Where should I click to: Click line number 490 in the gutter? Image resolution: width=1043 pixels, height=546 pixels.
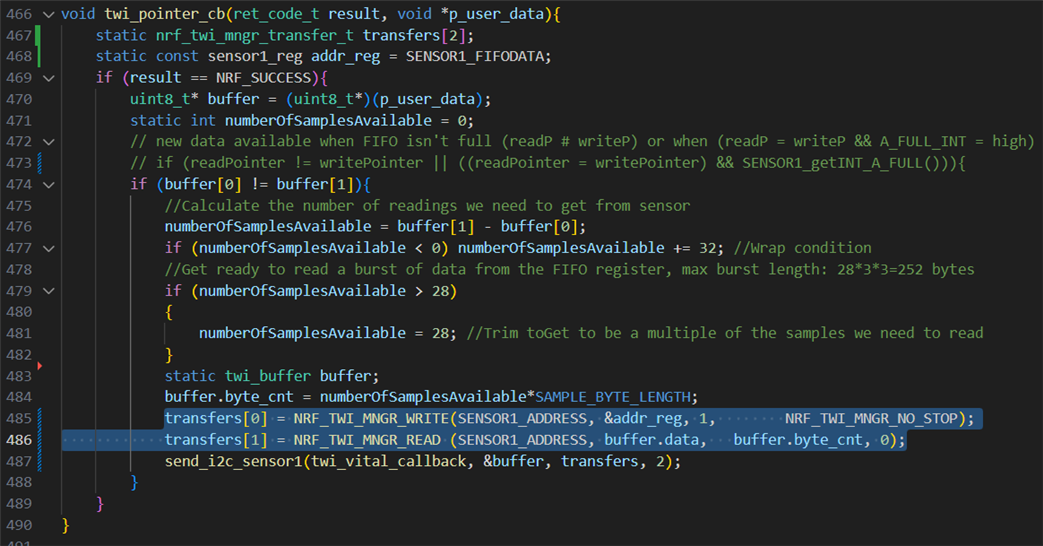coord(19,525)
